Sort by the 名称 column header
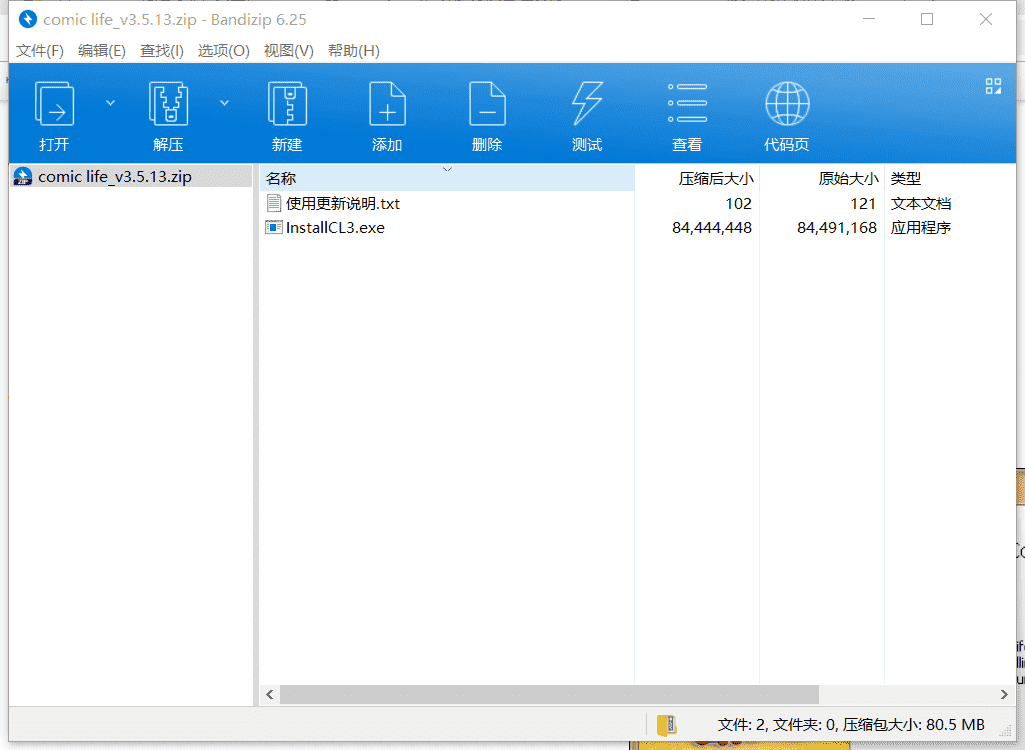Viewport: 1025px width, 750px height. click(447, 178)
